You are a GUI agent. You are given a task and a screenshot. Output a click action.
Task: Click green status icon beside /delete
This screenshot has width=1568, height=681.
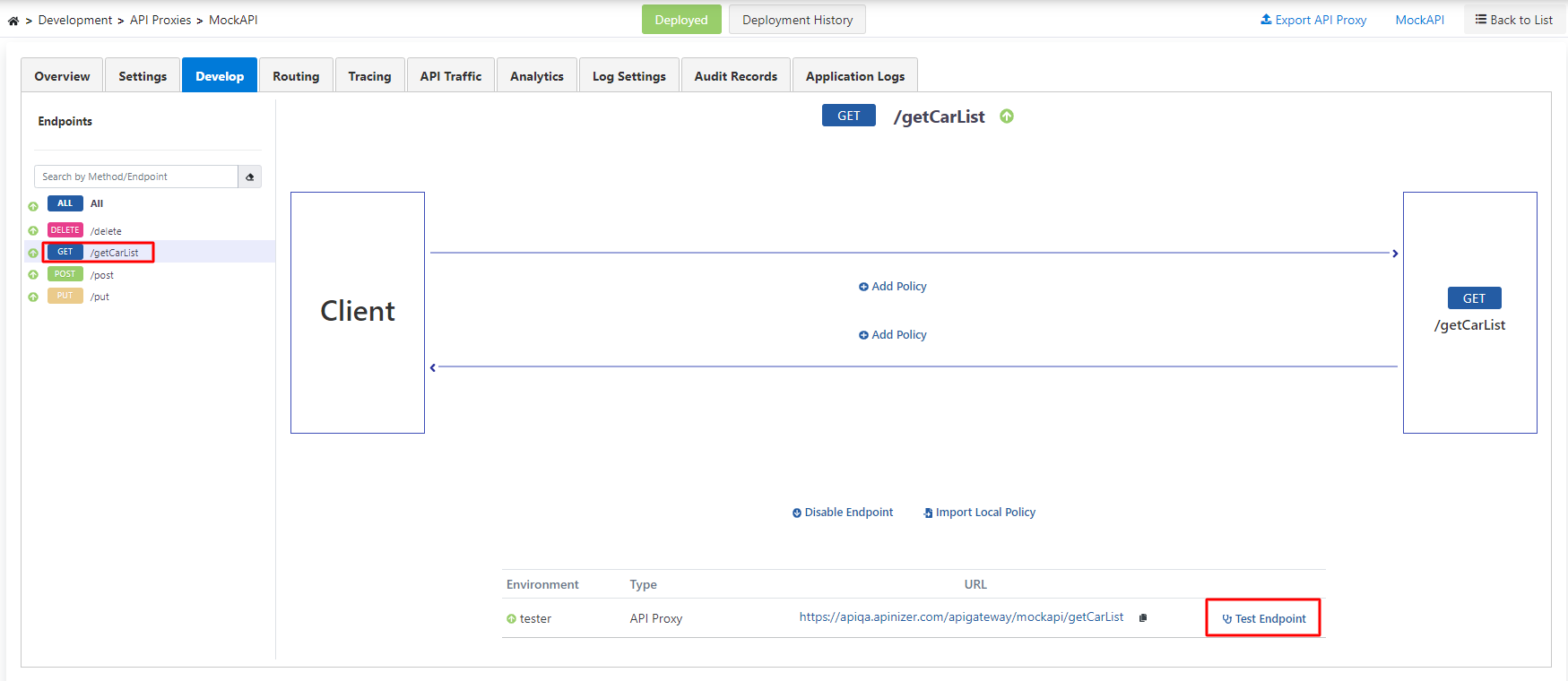tap(33, 231)
